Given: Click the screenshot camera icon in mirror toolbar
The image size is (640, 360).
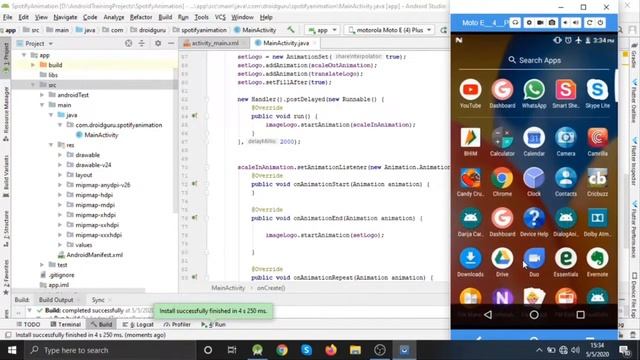Looking at the screenshot, I should pos(551,23).
